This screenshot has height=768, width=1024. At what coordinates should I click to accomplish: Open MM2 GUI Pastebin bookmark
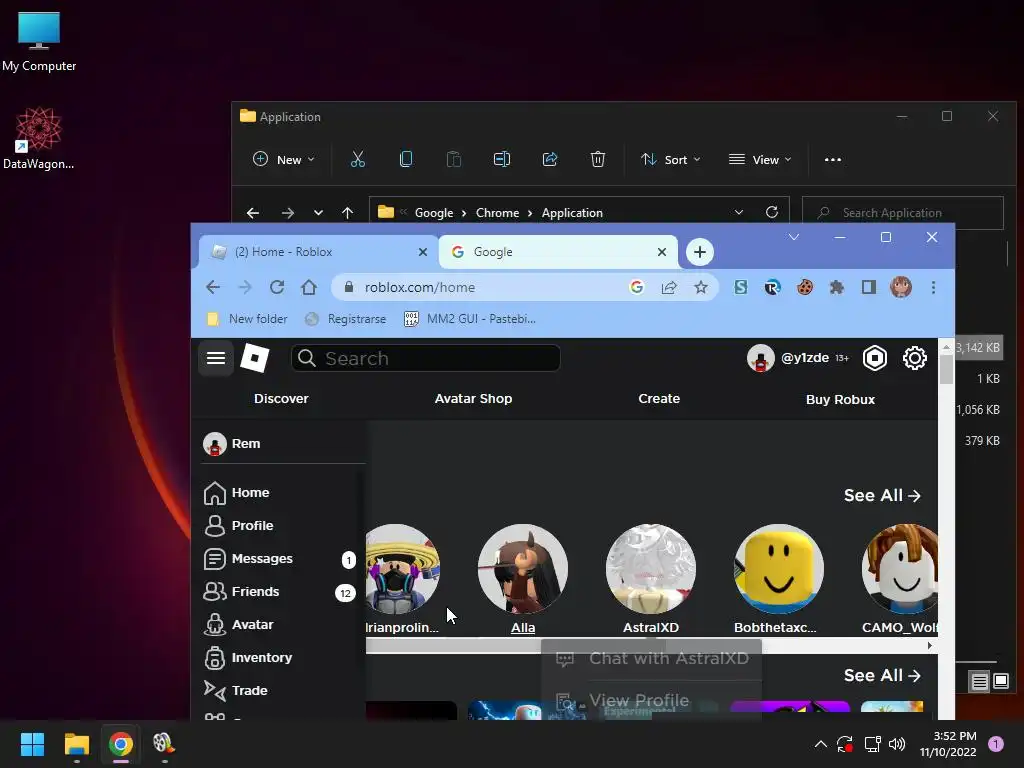[x=470, y=319]
